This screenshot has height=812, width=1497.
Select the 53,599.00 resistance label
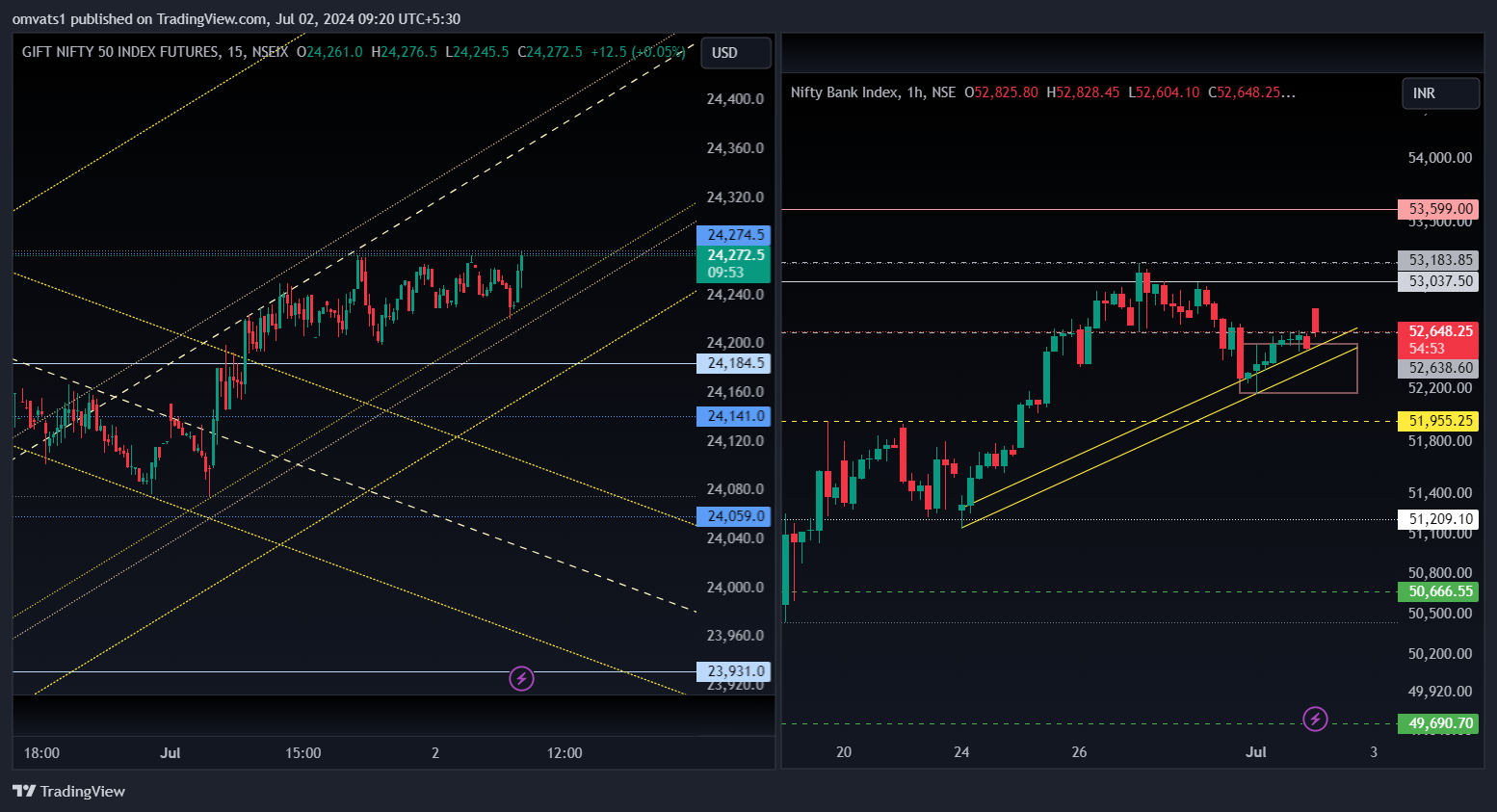[1437, 209]
